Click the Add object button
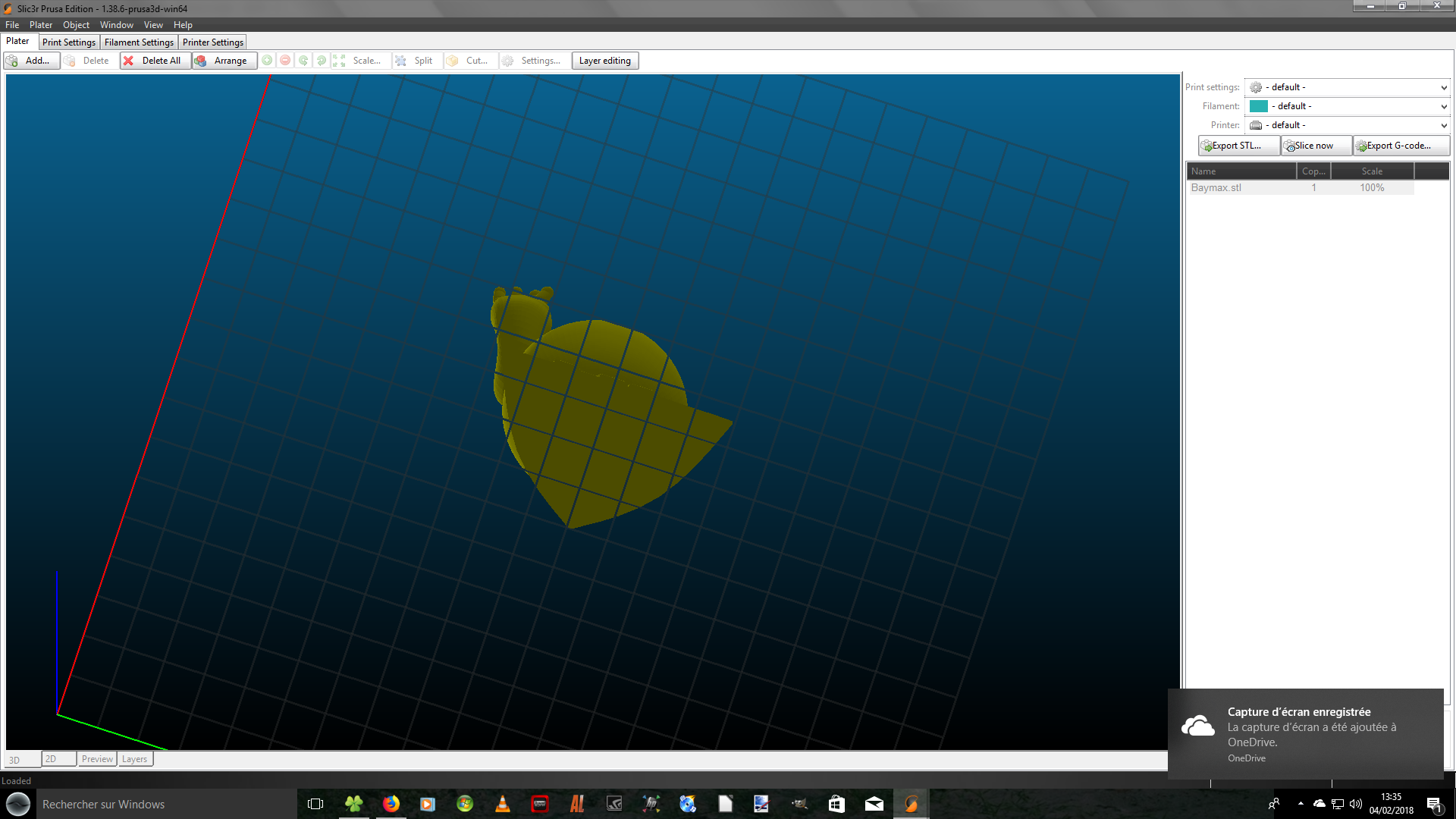The width and height of the screenshot is (1456, 819). click(x=31, y=61)
